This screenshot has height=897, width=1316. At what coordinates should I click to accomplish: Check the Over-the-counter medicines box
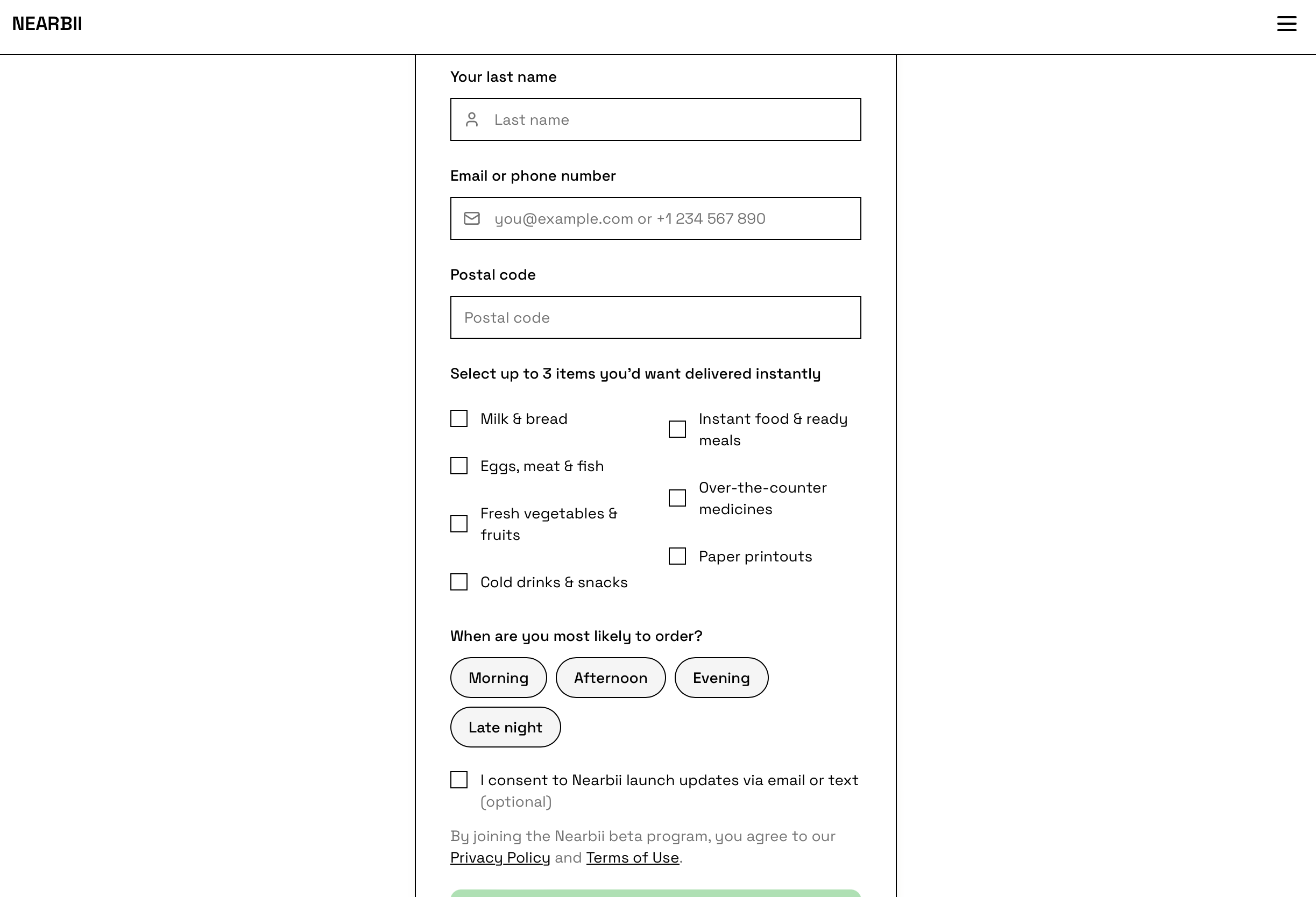(677, 498)
